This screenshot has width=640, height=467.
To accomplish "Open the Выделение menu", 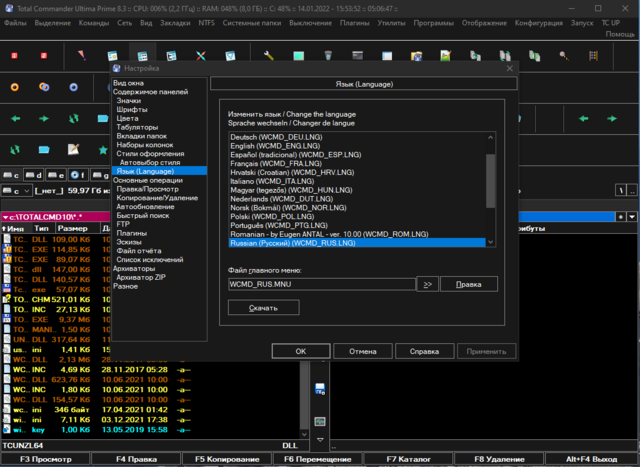I will click(x=53, y=23).
